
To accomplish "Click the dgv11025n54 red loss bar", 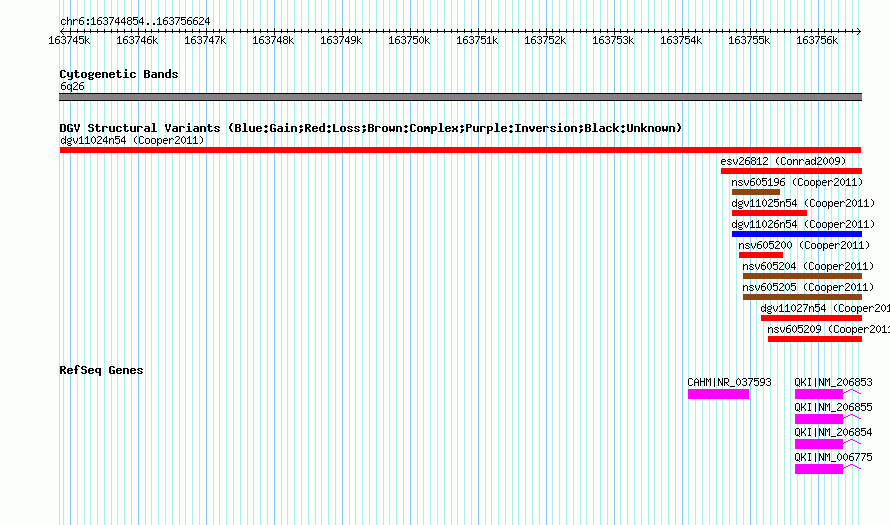I will click(x=769, y=213).
